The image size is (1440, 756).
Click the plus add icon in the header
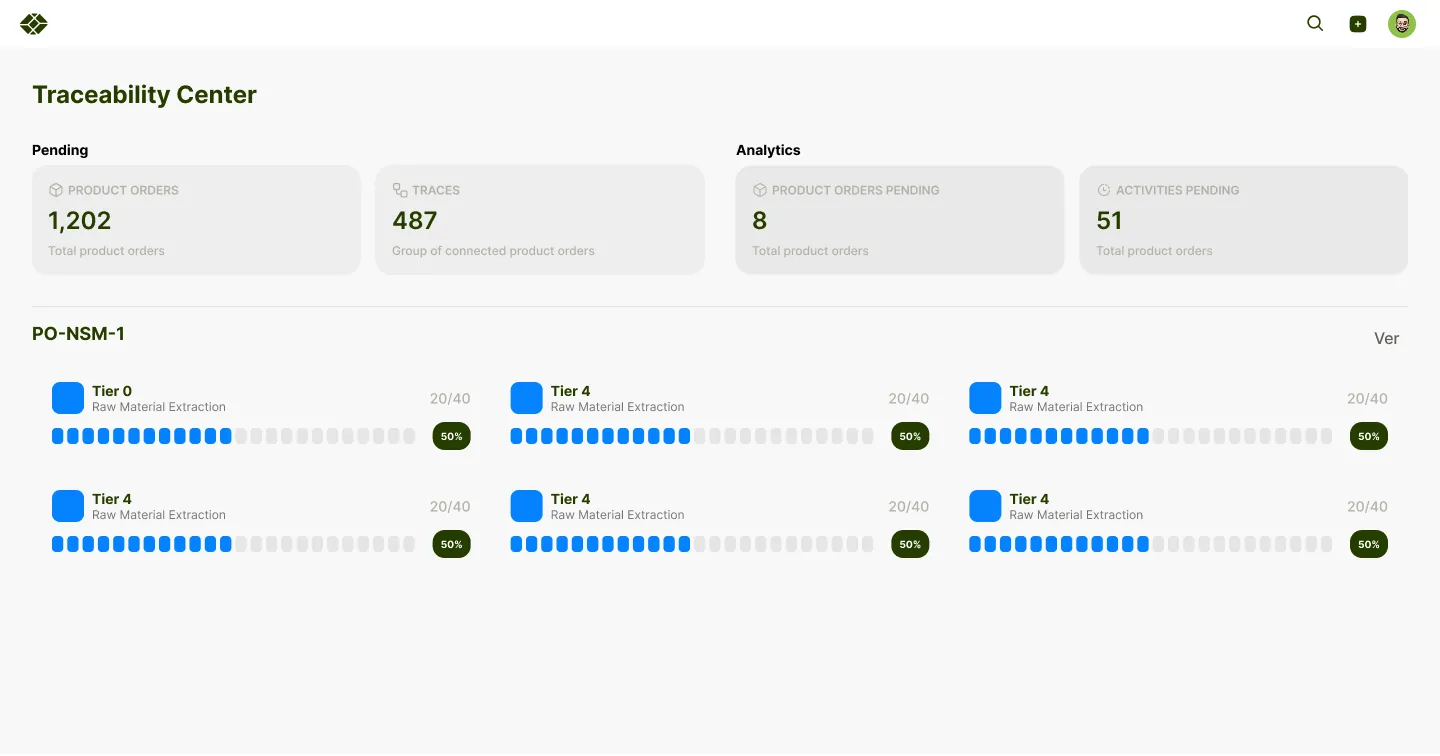click(1358, 24)
